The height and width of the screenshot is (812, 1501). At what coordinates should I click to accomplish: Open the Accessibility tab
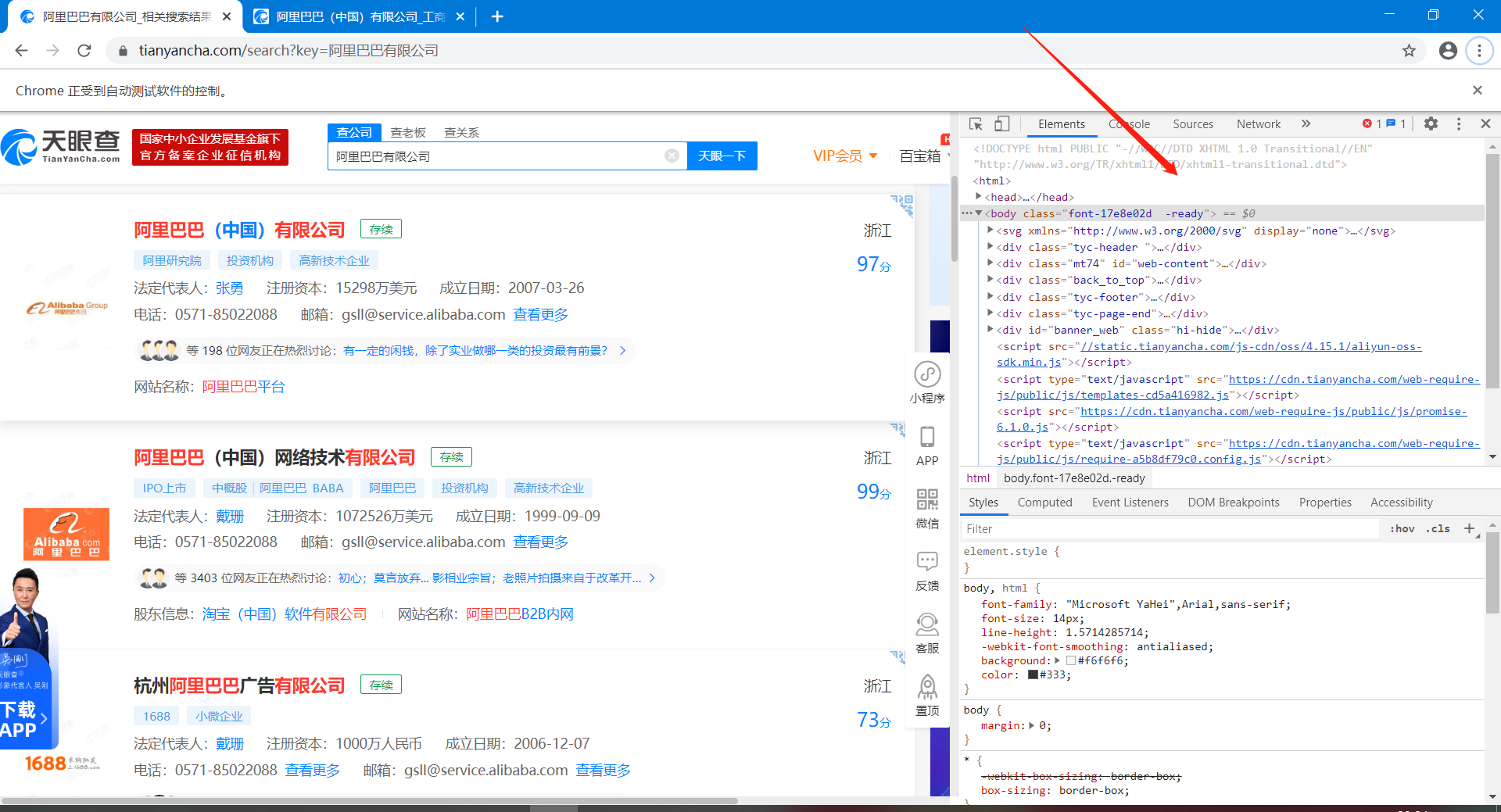click(x=1401, y=503)
